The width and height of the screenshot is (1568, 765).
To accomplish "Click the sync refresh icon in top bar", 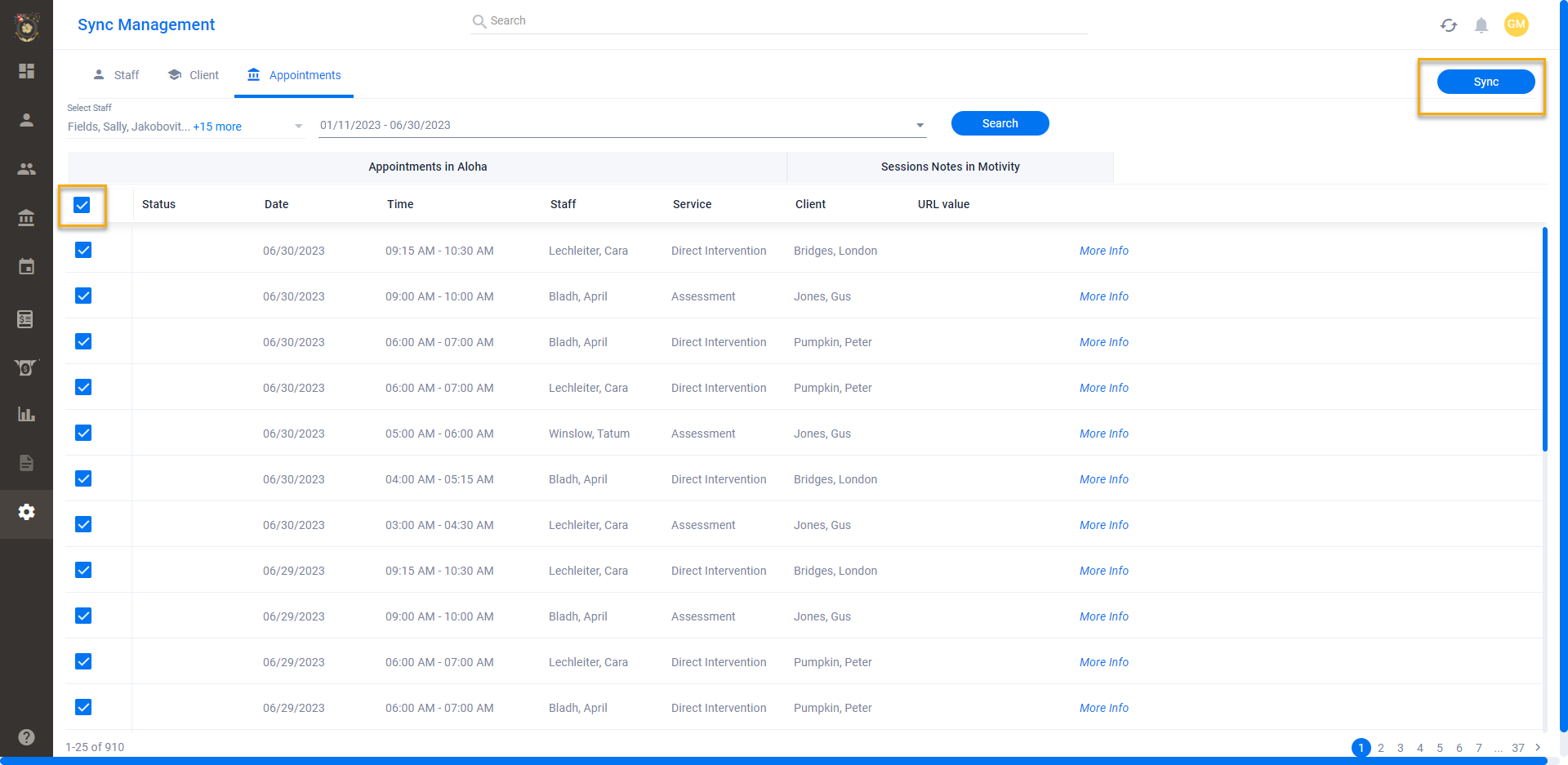I will coord(1450,25).
